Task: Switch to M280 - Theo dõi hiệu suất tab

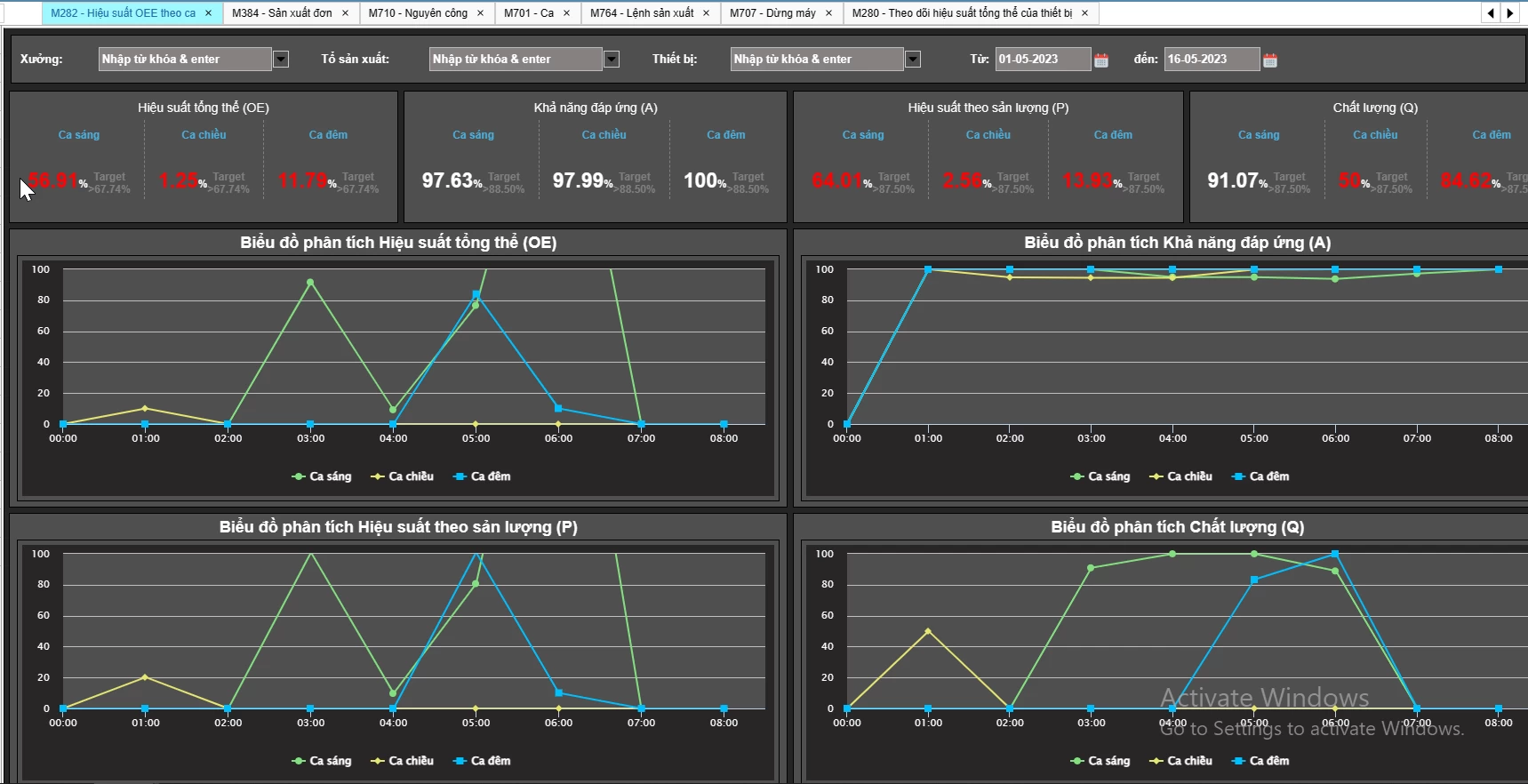Action: pyautogui.click(x=962, y=13)
